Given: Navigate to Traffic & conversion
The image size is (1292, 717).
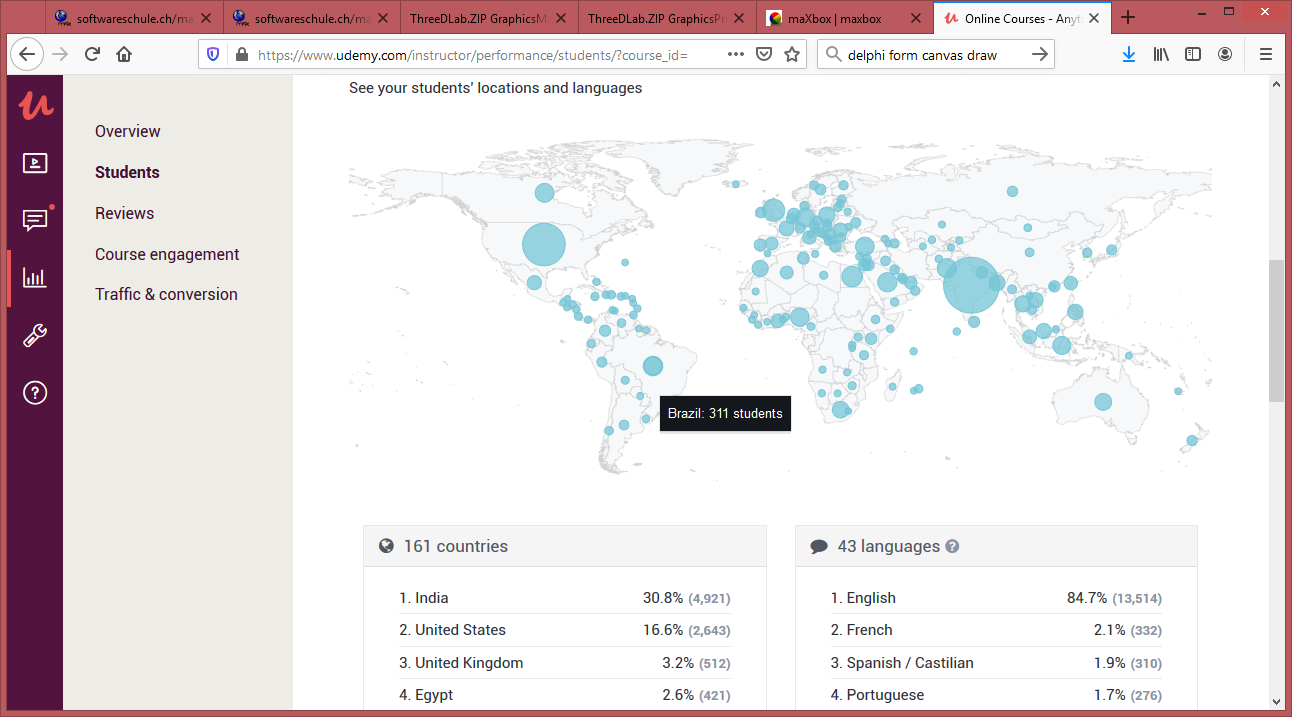Looking at the screenshot, I should 166,294.
